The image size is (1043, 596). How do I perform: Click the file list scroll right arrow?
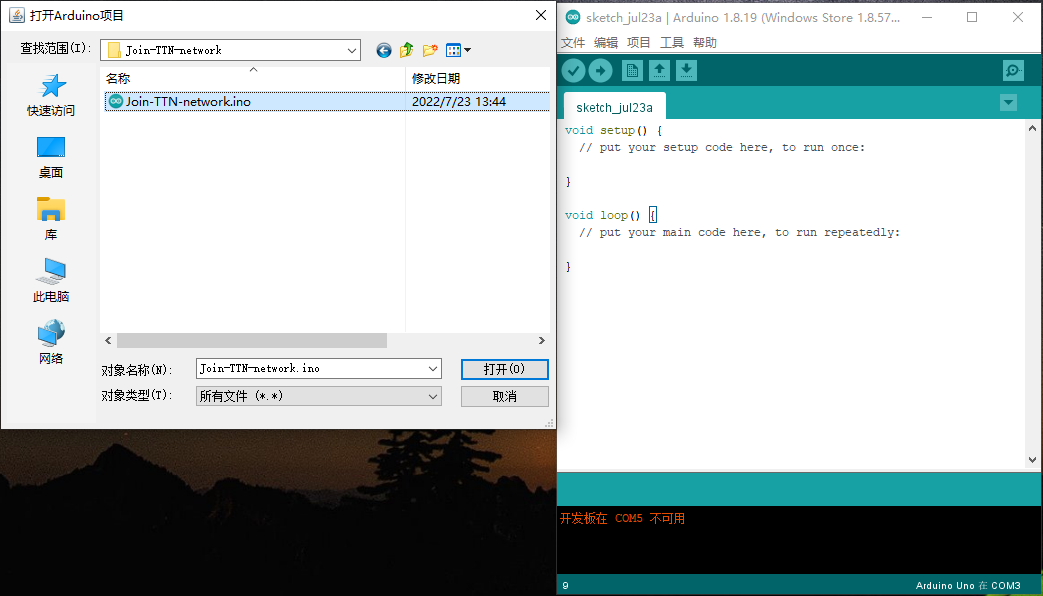click(x=541, y=341)
